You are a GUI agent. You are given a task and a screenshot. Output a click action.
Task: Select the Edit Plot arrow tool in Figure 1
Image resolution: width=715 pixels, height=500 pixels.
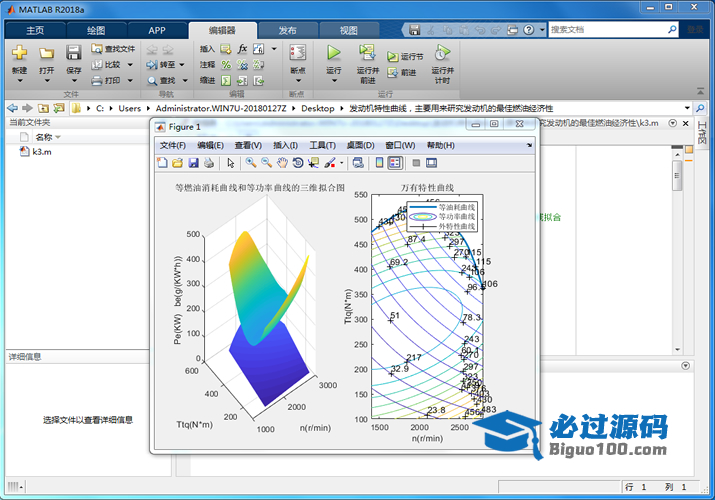click(x=231, y=163)
